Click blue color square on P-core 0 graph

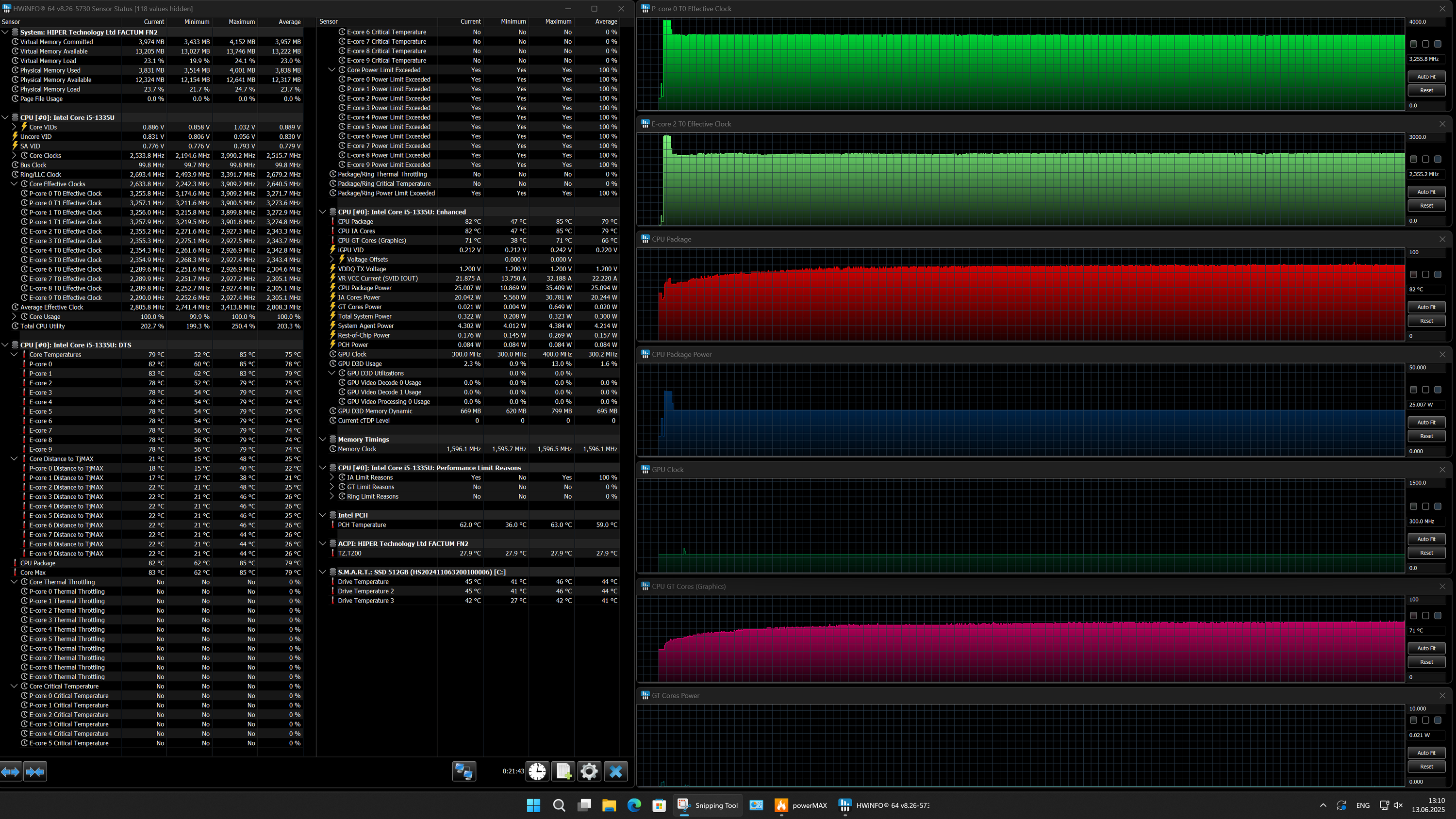coord(1438,44)
